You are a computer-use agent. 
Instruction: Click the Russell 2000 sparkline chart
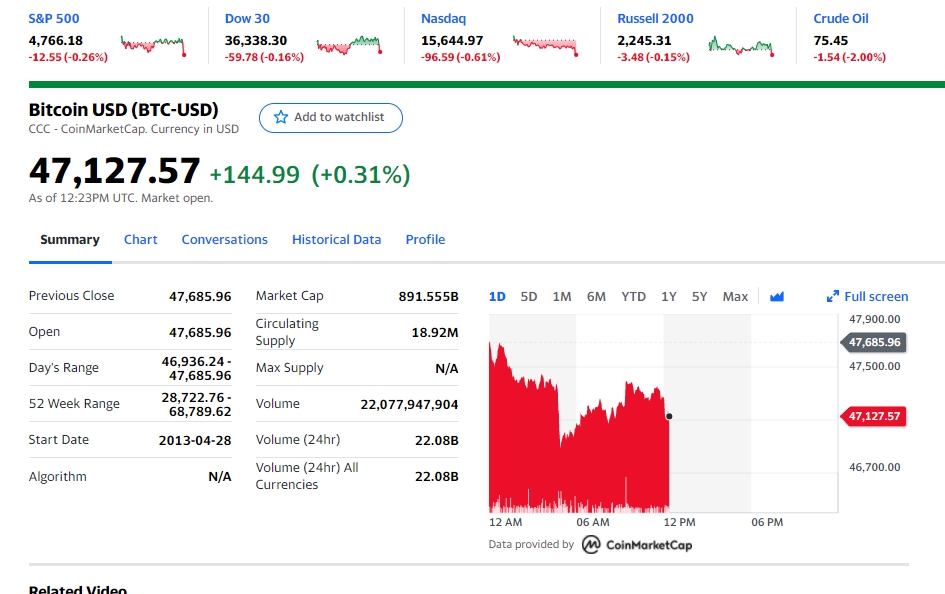741,45
